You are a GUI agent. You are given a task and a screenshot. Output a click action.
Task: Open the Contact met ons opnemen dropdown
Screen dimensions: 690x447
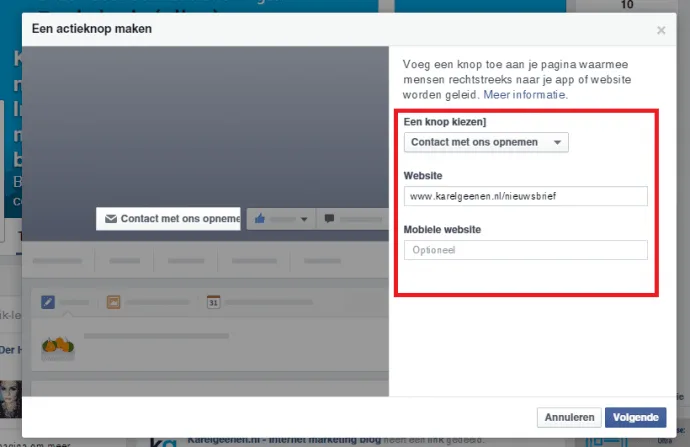coord(486,143)
